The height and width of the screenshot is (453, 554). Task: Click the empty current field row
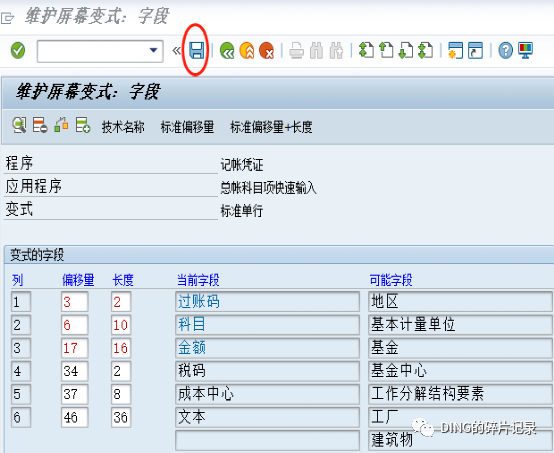[267, 440]
